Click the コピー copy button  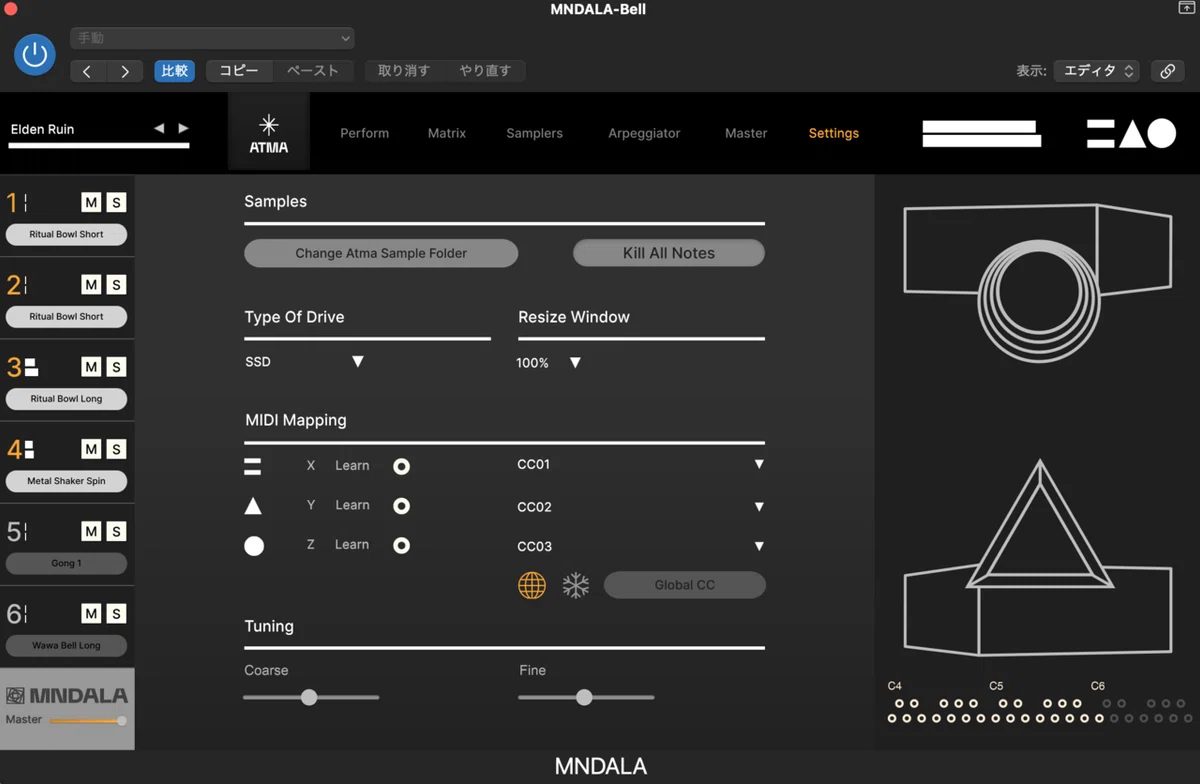(x=239, y=71)
